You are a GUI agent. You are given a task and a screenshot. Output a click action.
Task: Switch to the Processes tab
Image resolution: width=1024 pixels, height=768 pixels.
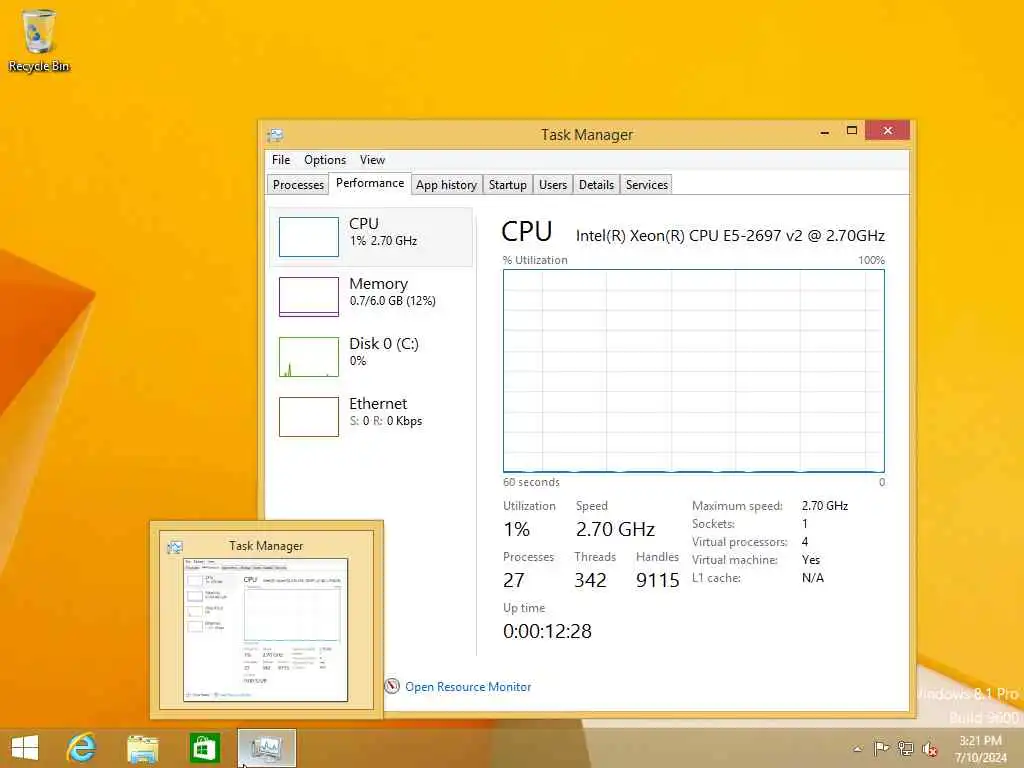(x=298, y=185)
